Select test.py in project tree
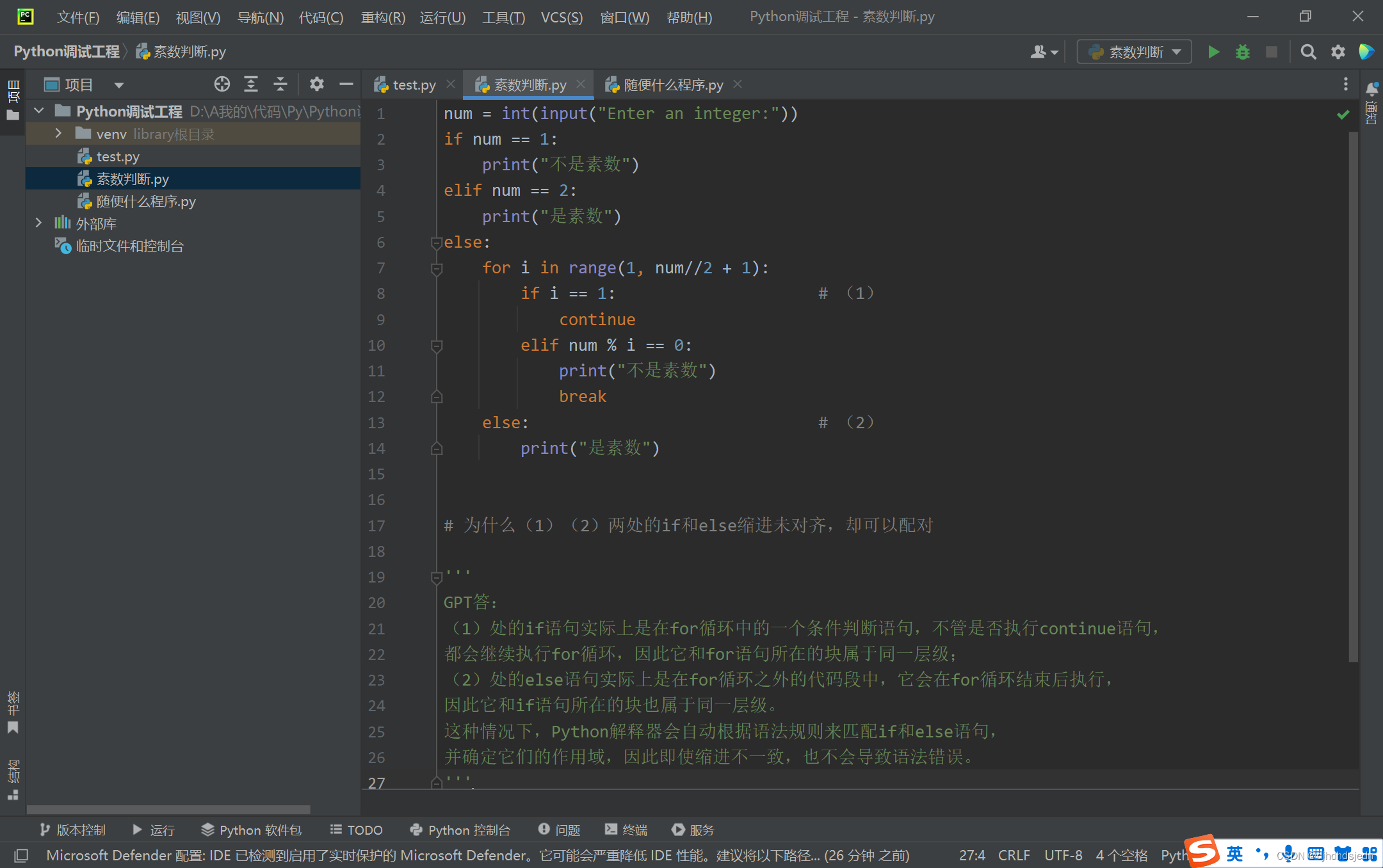The image size is (1383, 868). (118, 156)
